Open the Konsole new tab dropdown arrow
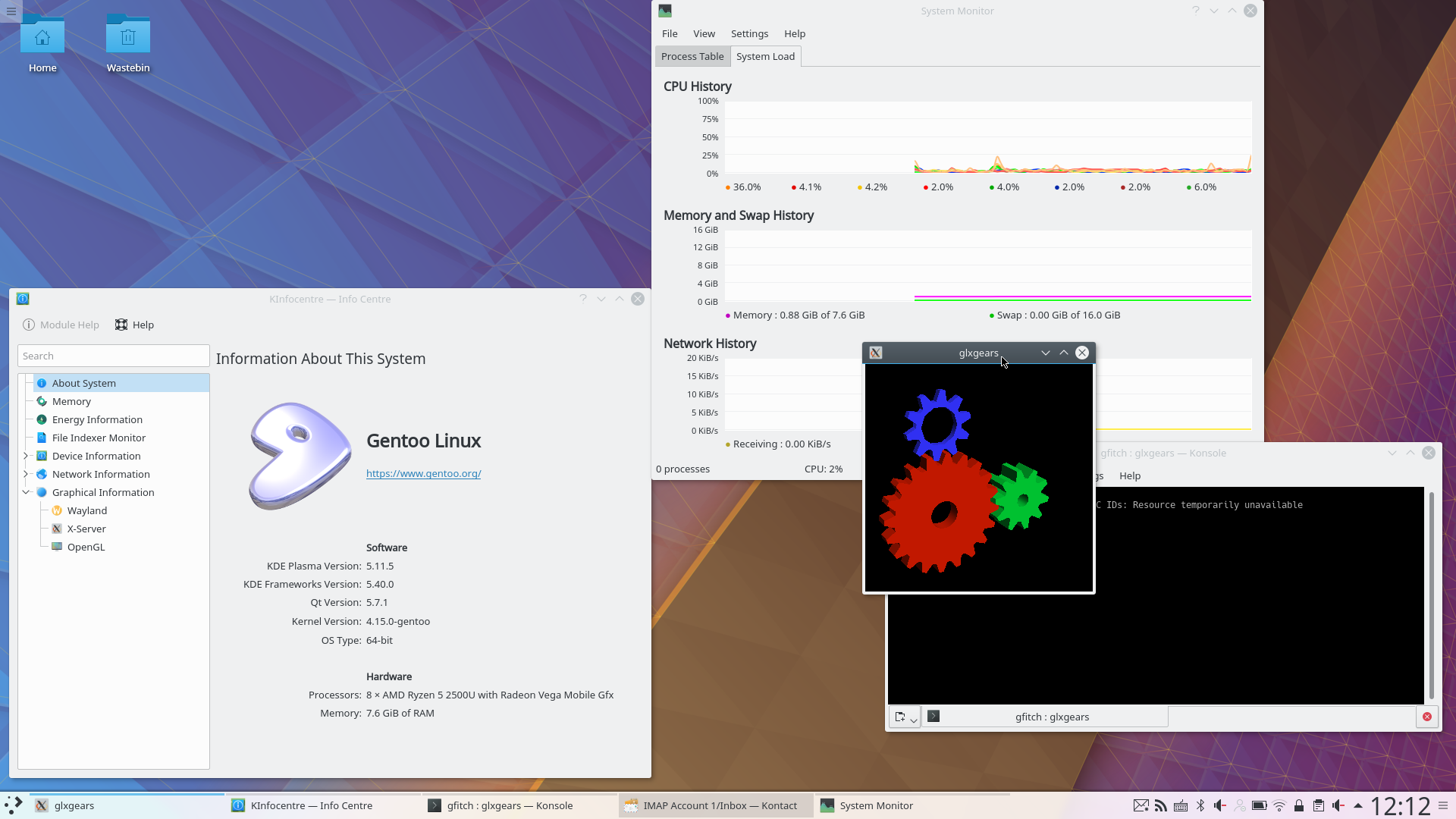The image size is (1456, 819). pyautogui.click(x=914, y=719)
